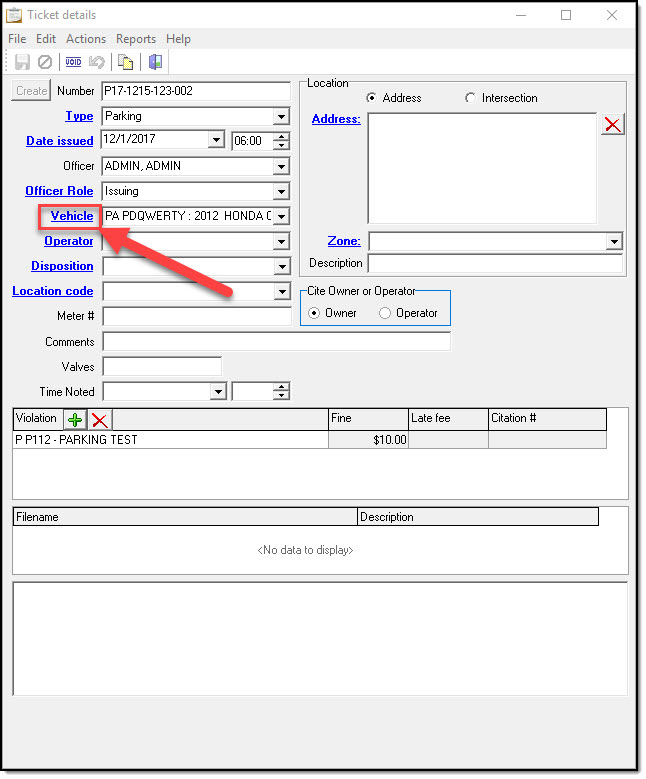Click the Undo arrow toolbar icon
This screenshot has height=779, width=646.
97,62
